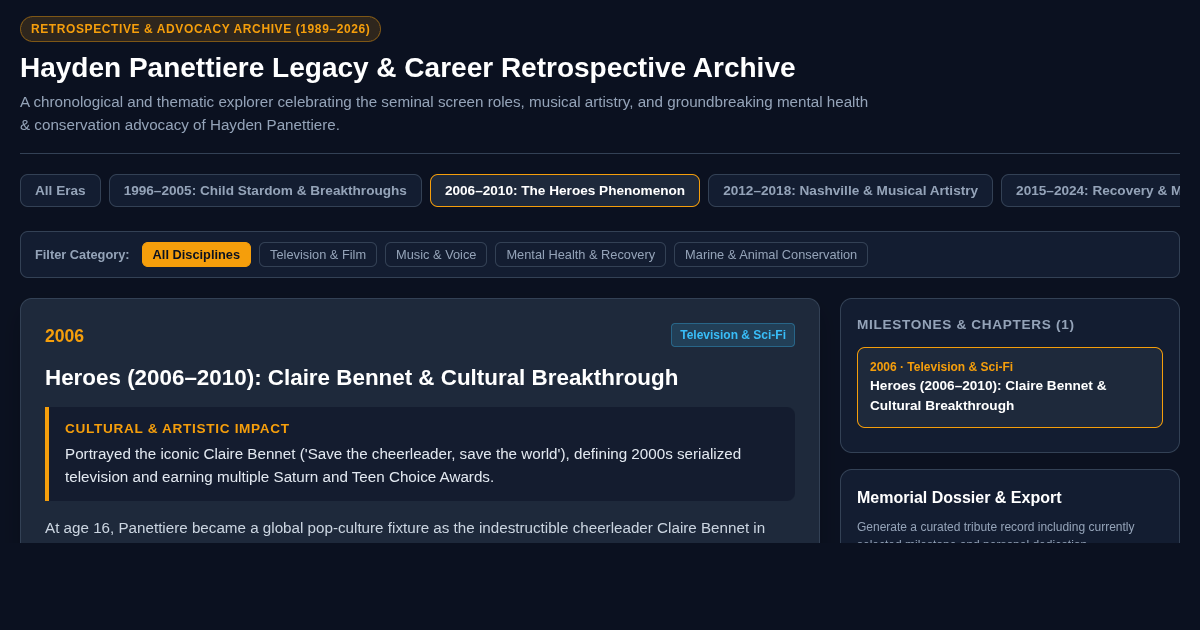
Task: Click the Hayden Panettiere Legacy page title
Action: pos(407,67)
